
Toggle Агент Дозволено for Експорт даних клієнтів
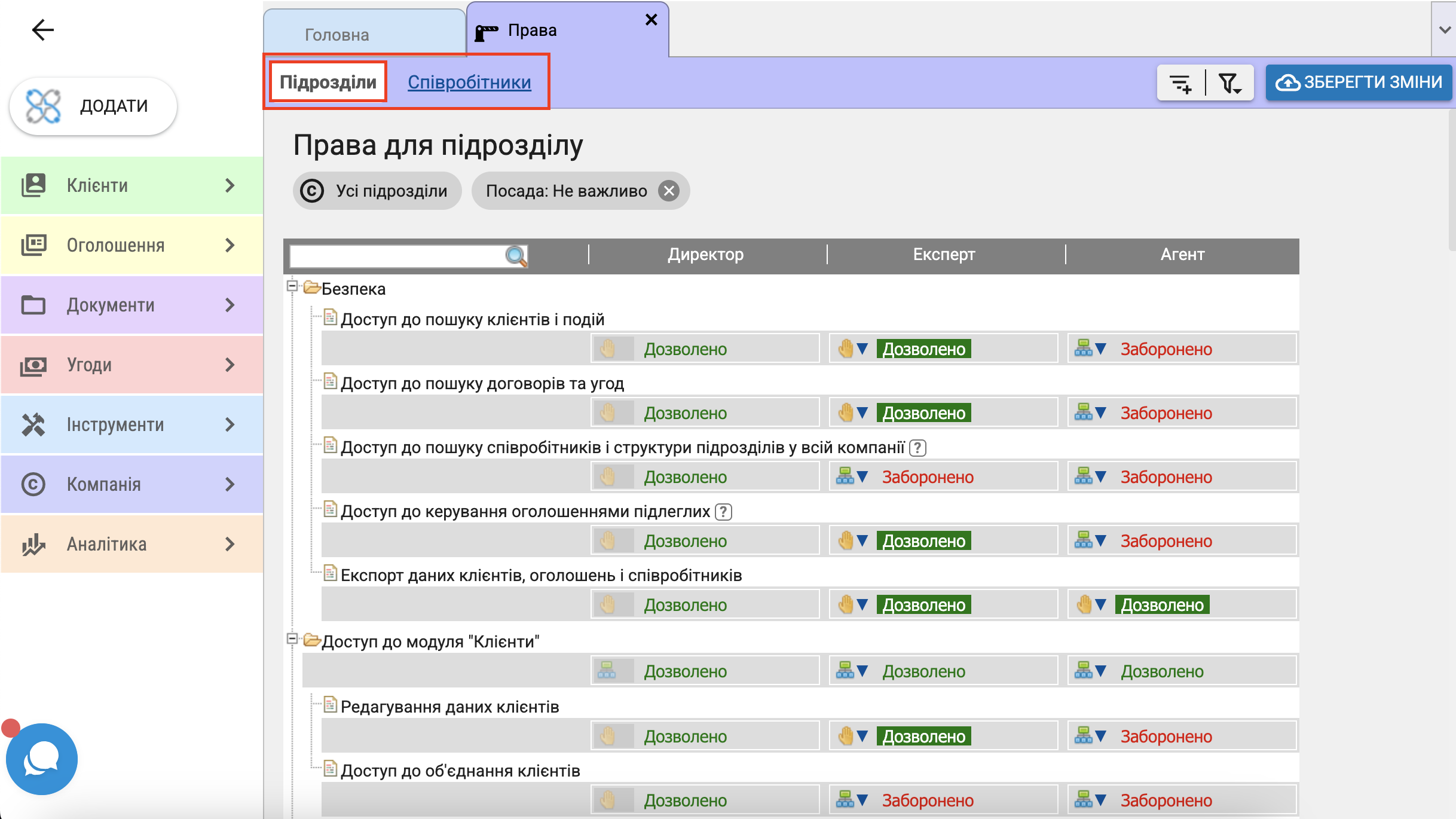click(x=1162, y=605)
